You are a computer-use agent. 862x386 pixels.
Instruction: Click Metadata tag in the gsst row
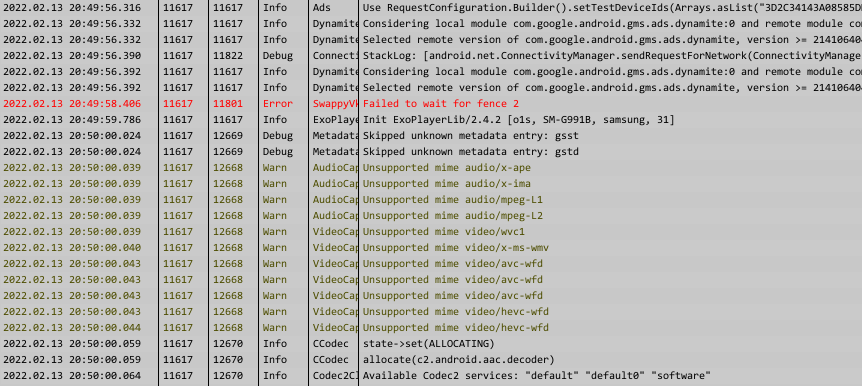335,136
